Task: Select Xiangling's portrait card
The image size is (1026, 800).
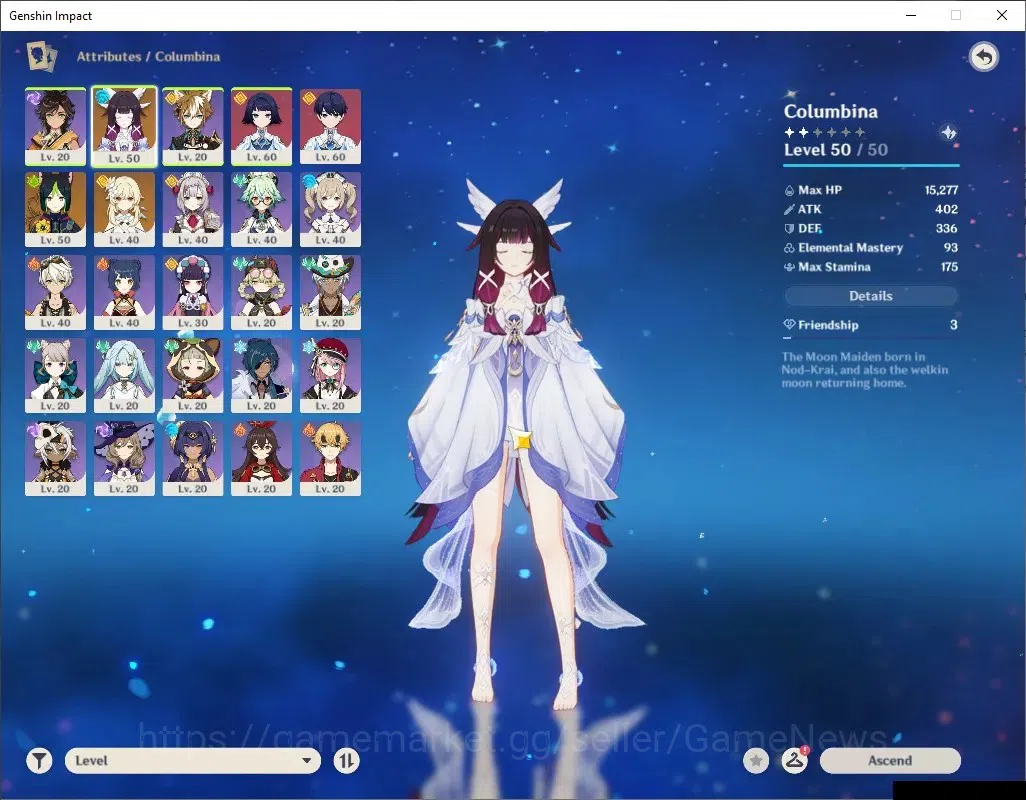Action: [124, 292]
